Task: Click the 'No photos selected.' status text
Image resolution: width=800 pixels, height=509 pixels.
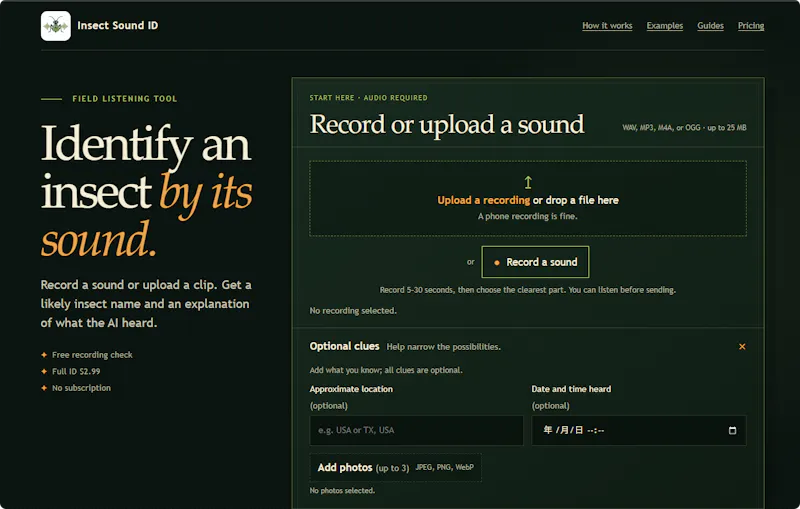Action: click(342, 491)
